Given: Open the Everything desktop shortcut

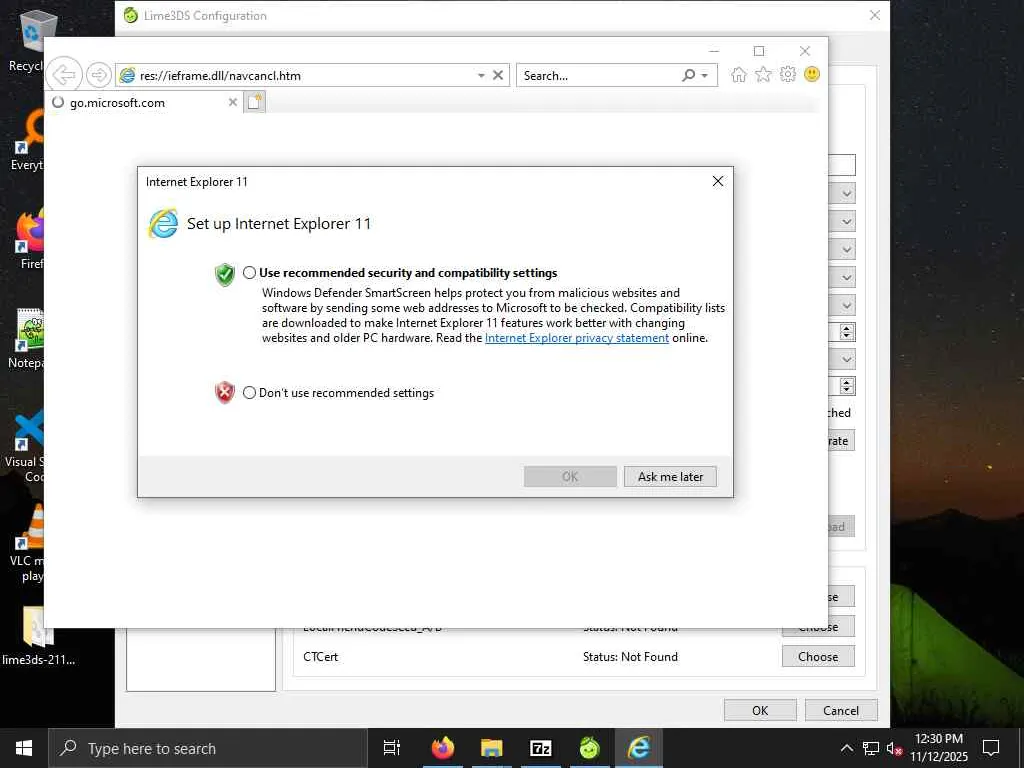Looking at the screenshot, I should click(x=28, y=140).
